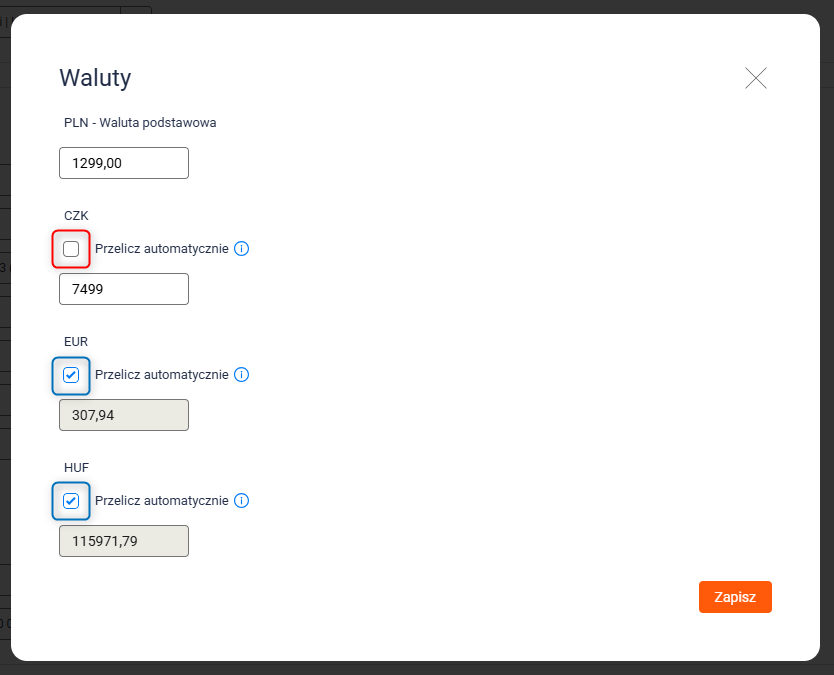Focus the CZK price field showing 7499
The image size is (834, 675).
point(124,289)
